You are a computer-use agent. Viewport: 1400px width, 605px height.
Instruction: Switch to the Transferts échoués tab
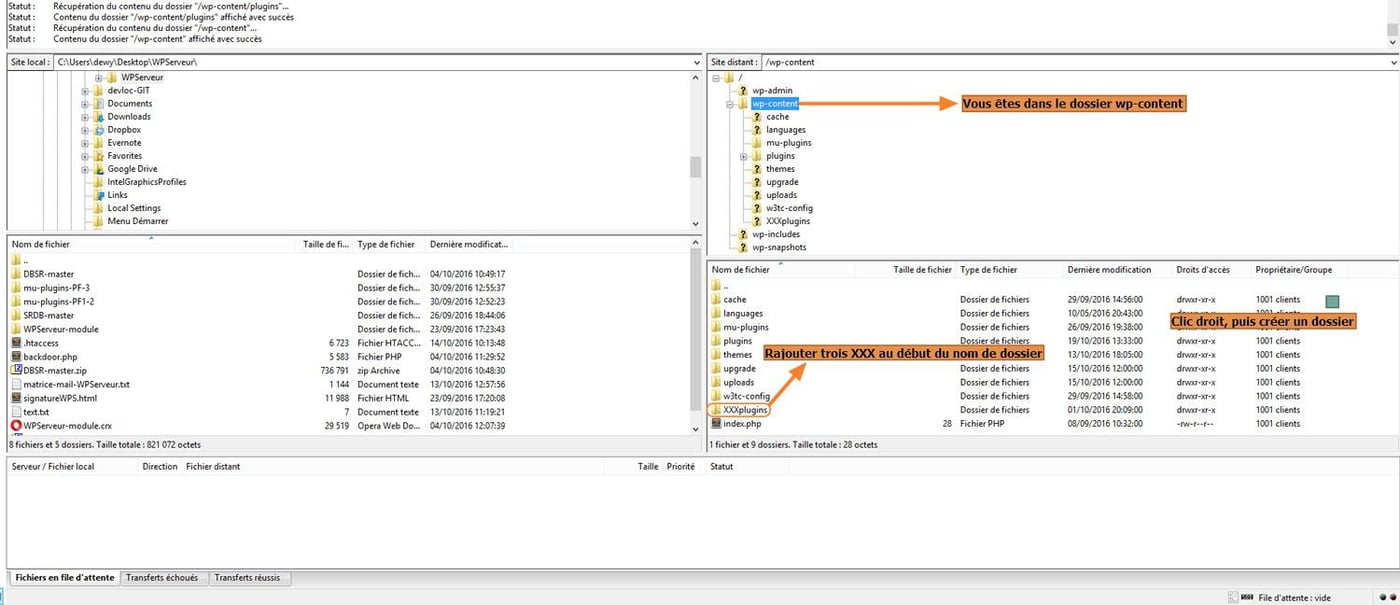[163, 577]
